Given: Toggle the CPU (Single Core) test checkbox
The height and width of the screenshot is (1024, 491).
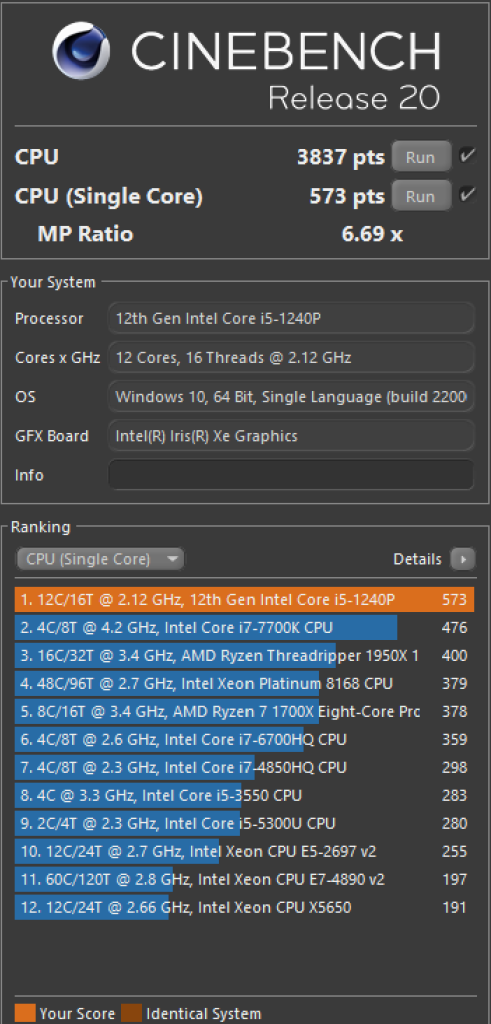Looking at the screenshot, I should click(x=466, y=195).
